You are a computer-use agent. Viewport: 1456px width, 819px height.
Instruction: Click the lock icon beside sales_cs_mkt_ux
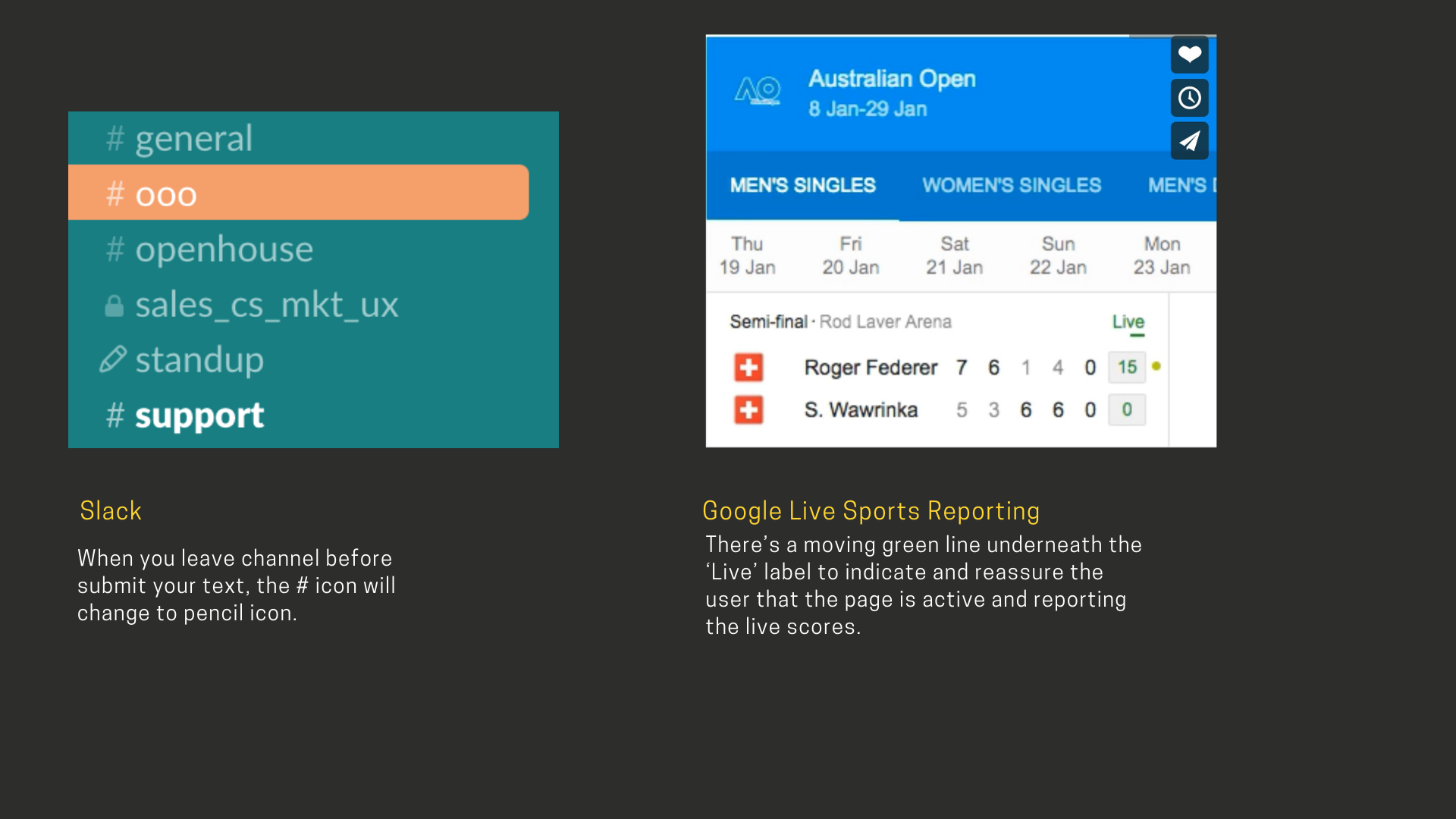[114, 306]
